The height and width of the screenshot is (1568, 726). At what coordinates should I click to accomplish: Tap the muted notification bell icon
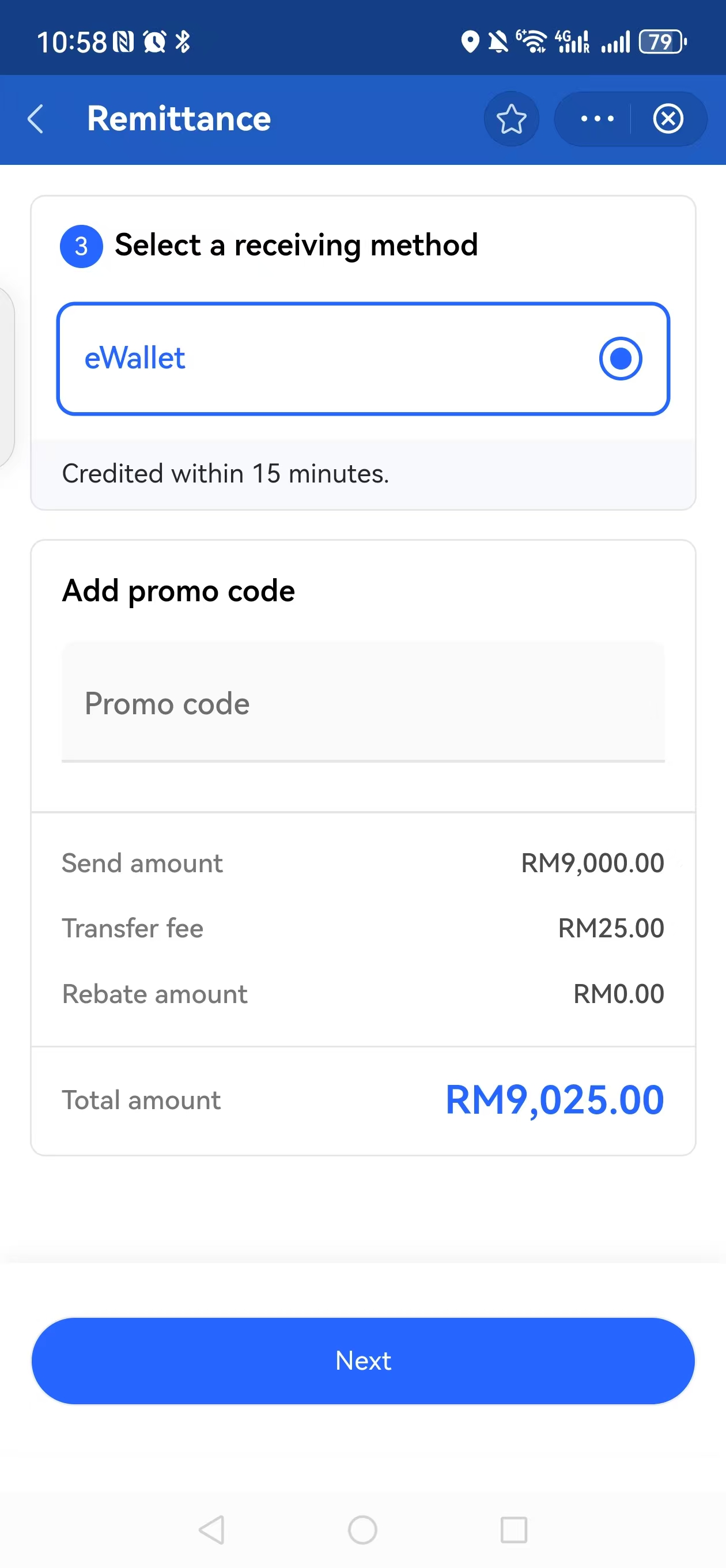pyautogui.click(x=498, y=42)
